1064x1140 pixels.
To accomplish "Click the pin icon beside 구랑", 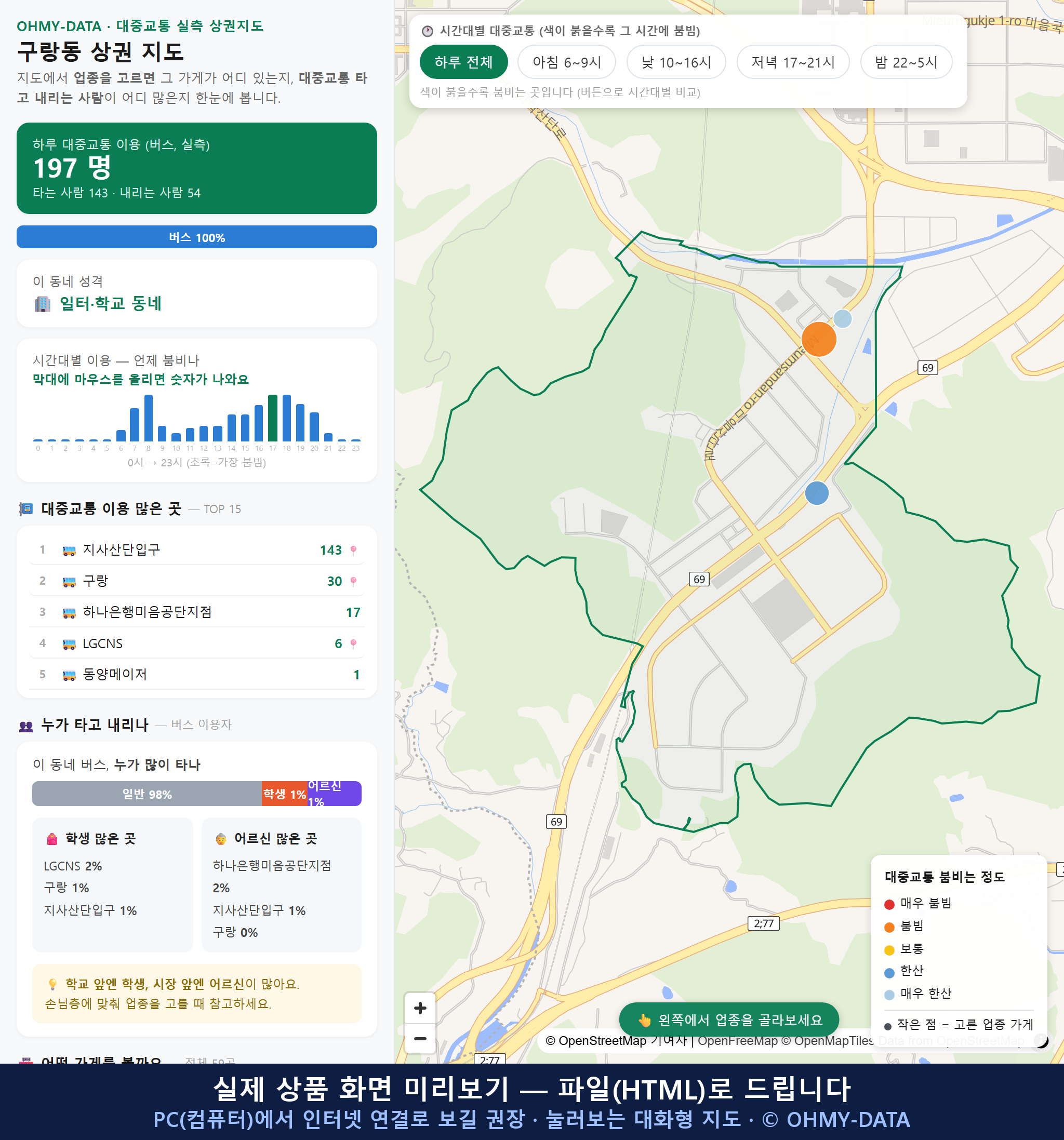I will (353, 582).
